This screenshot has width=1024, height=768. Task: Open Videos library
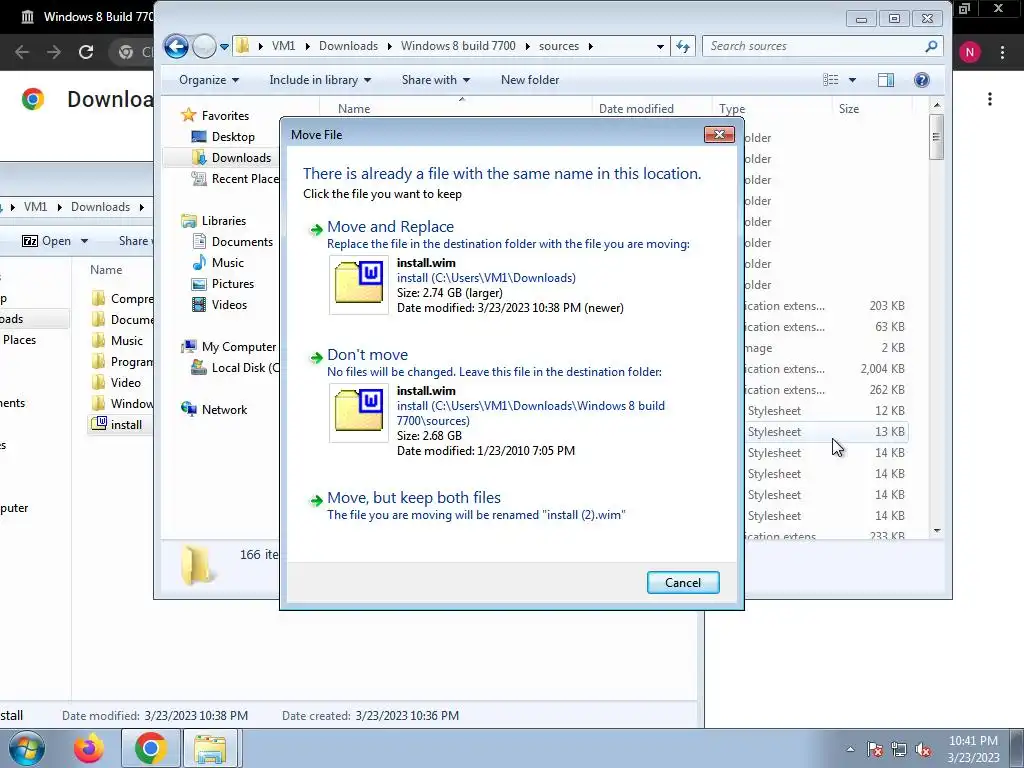[x=229, y=304]
